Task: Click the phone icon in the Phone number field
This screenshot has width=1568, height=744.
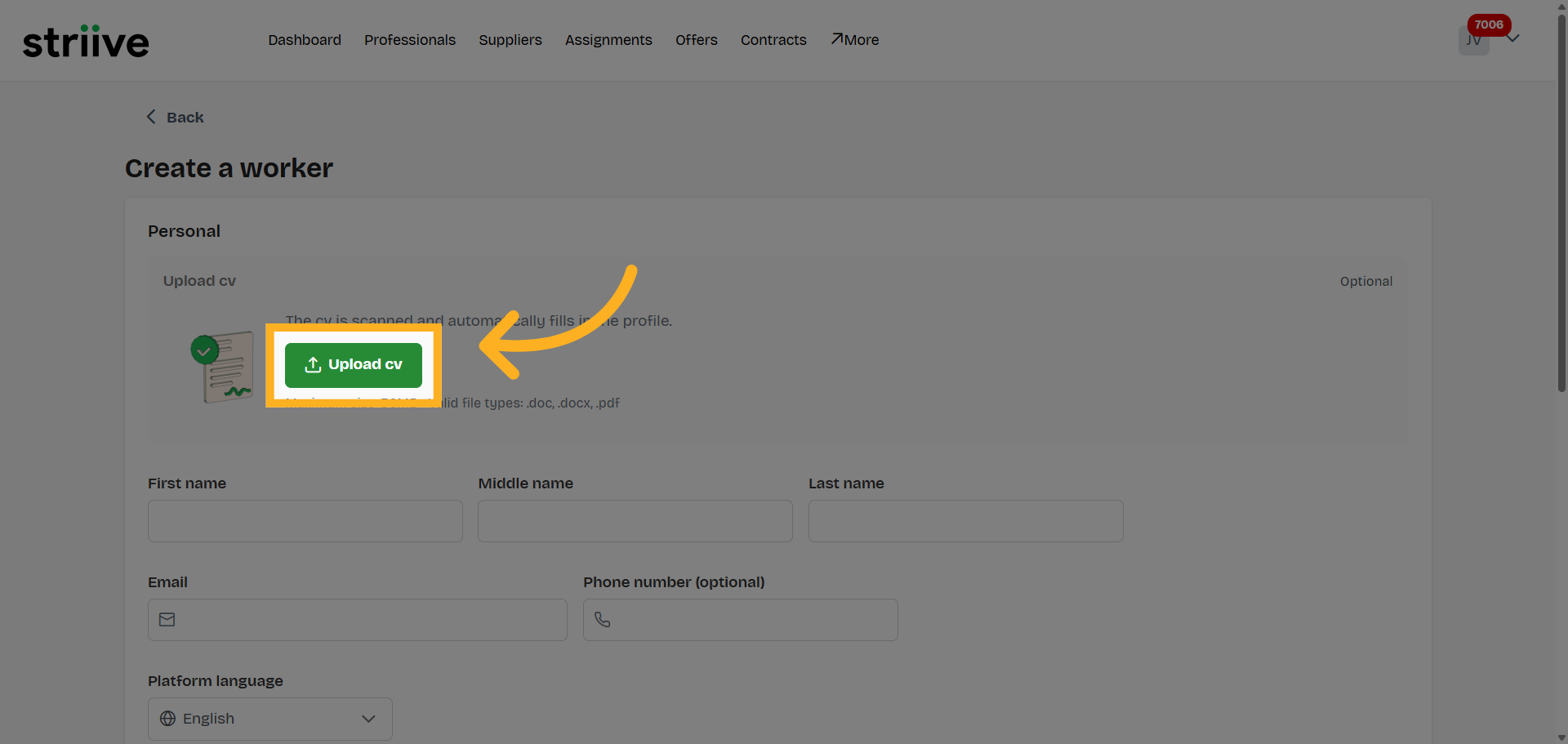Action: (x=603, y=620)
